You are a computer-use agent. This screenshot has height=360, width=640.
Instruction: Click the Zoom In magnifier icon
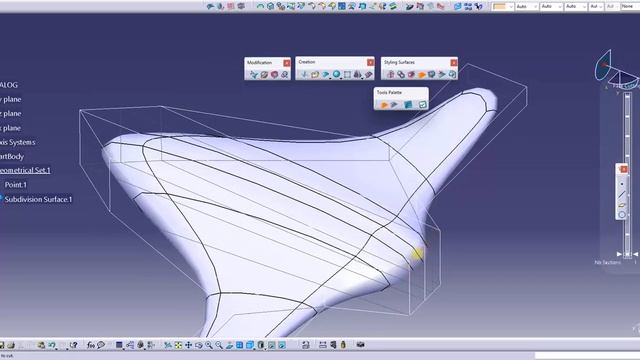tap(209, 345)
